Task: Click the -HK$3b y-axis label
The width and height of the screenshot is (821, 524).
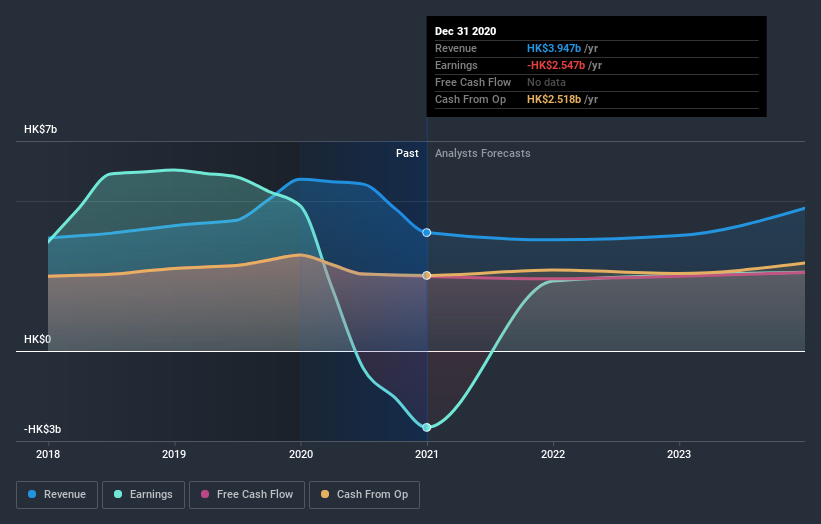Action: click(x=42, y=429)
